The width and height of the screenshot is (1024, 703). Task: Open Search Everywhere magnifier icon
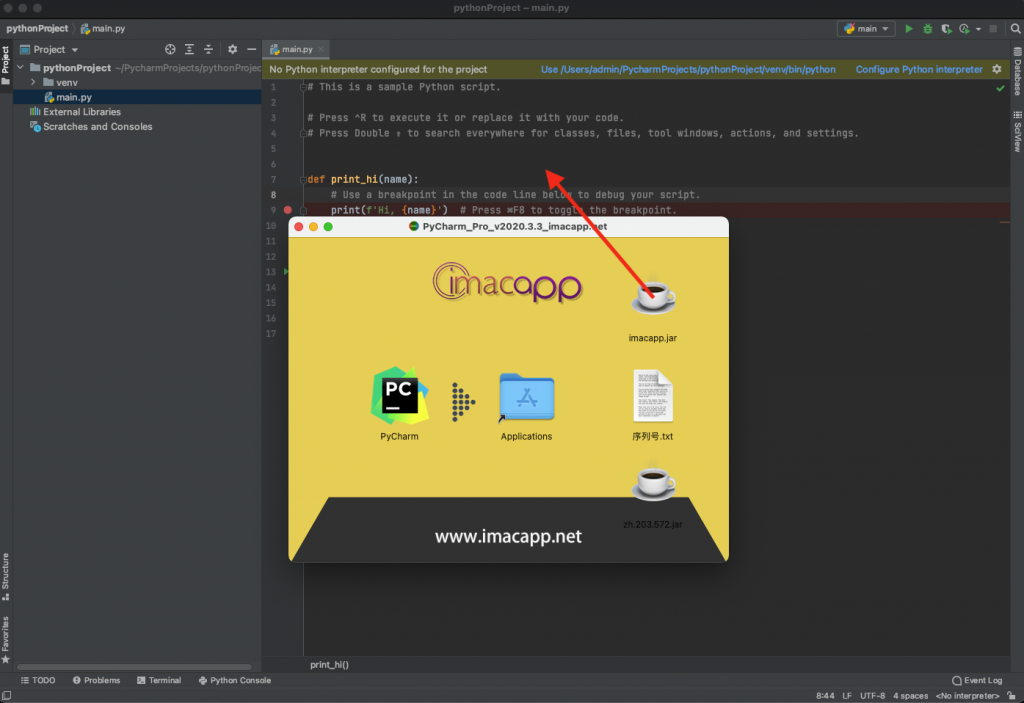1016,29
